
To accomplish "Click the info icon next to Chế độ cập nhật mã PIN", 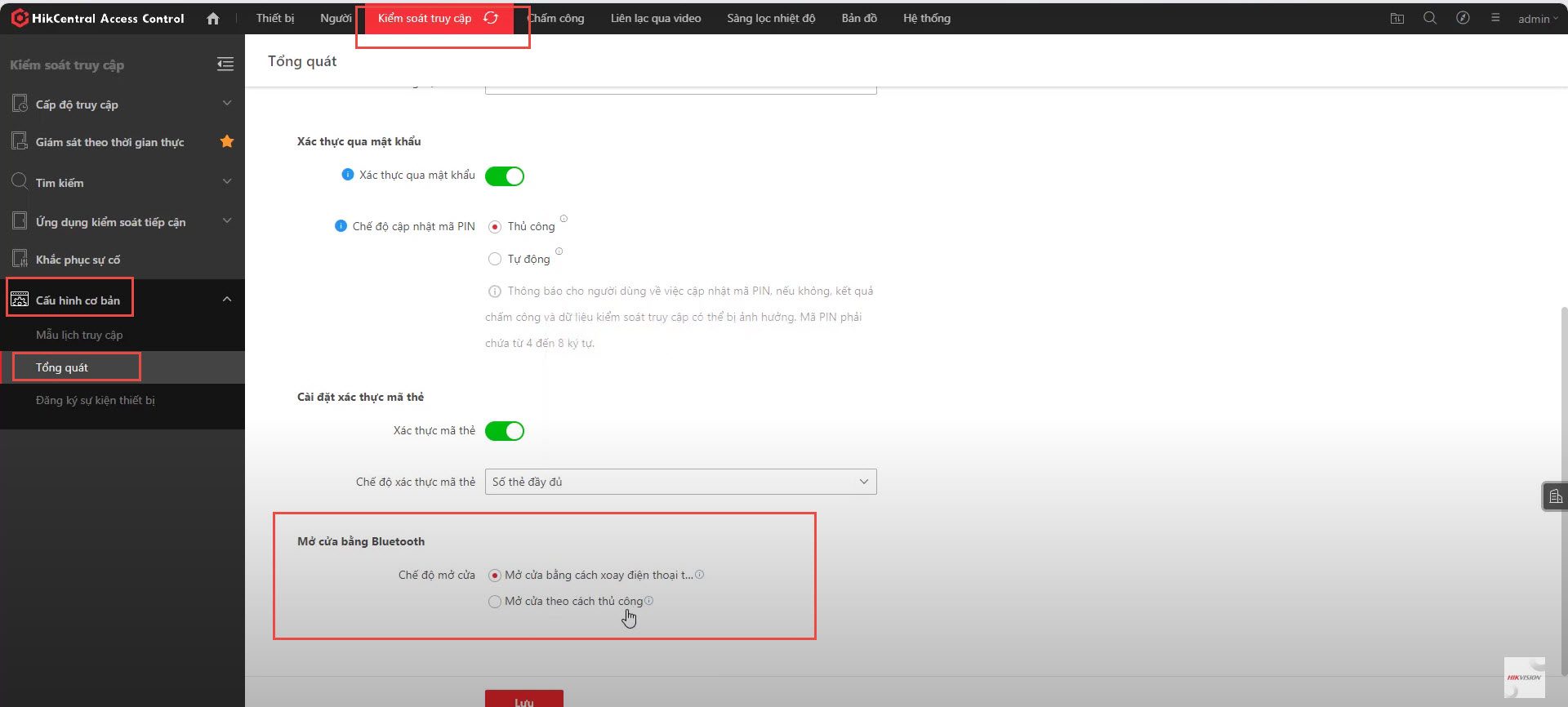I will tap(341, 226).
